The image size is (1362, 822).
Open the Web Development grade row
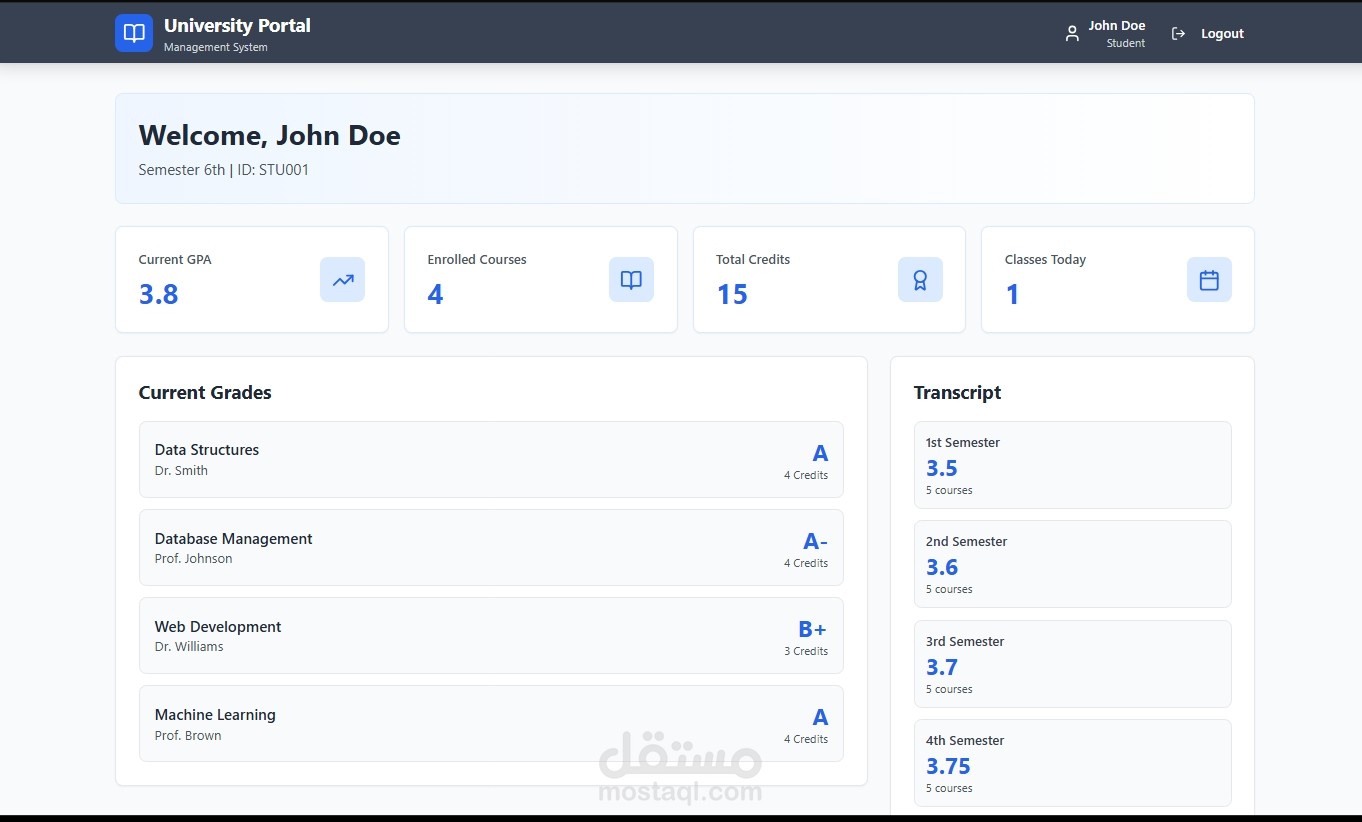pyautogui.click(x=491, y=636)
